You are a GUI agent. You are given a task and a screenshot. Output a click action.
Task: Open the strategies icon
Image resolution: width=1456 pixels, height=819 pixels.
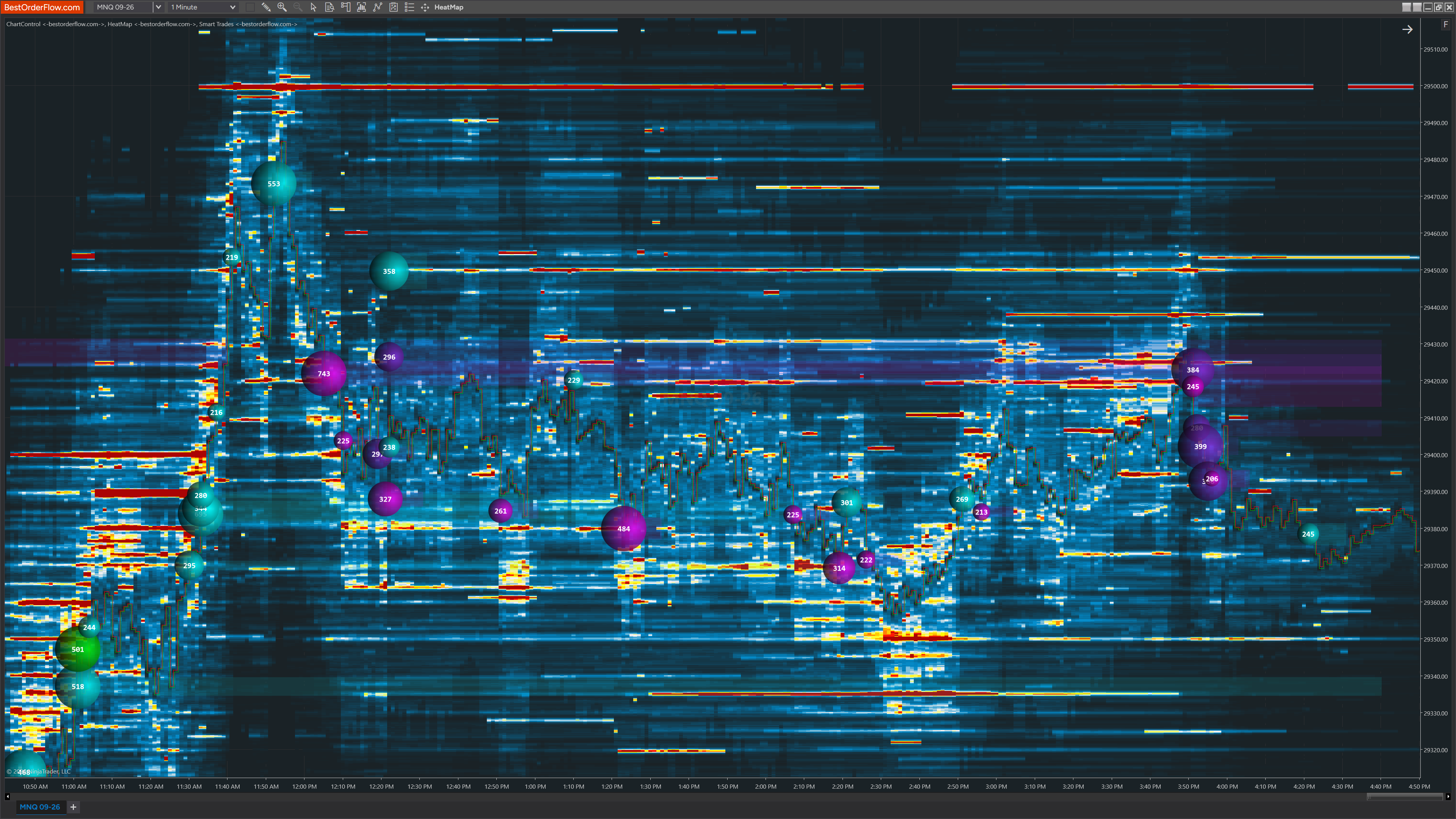coord(394,7)
